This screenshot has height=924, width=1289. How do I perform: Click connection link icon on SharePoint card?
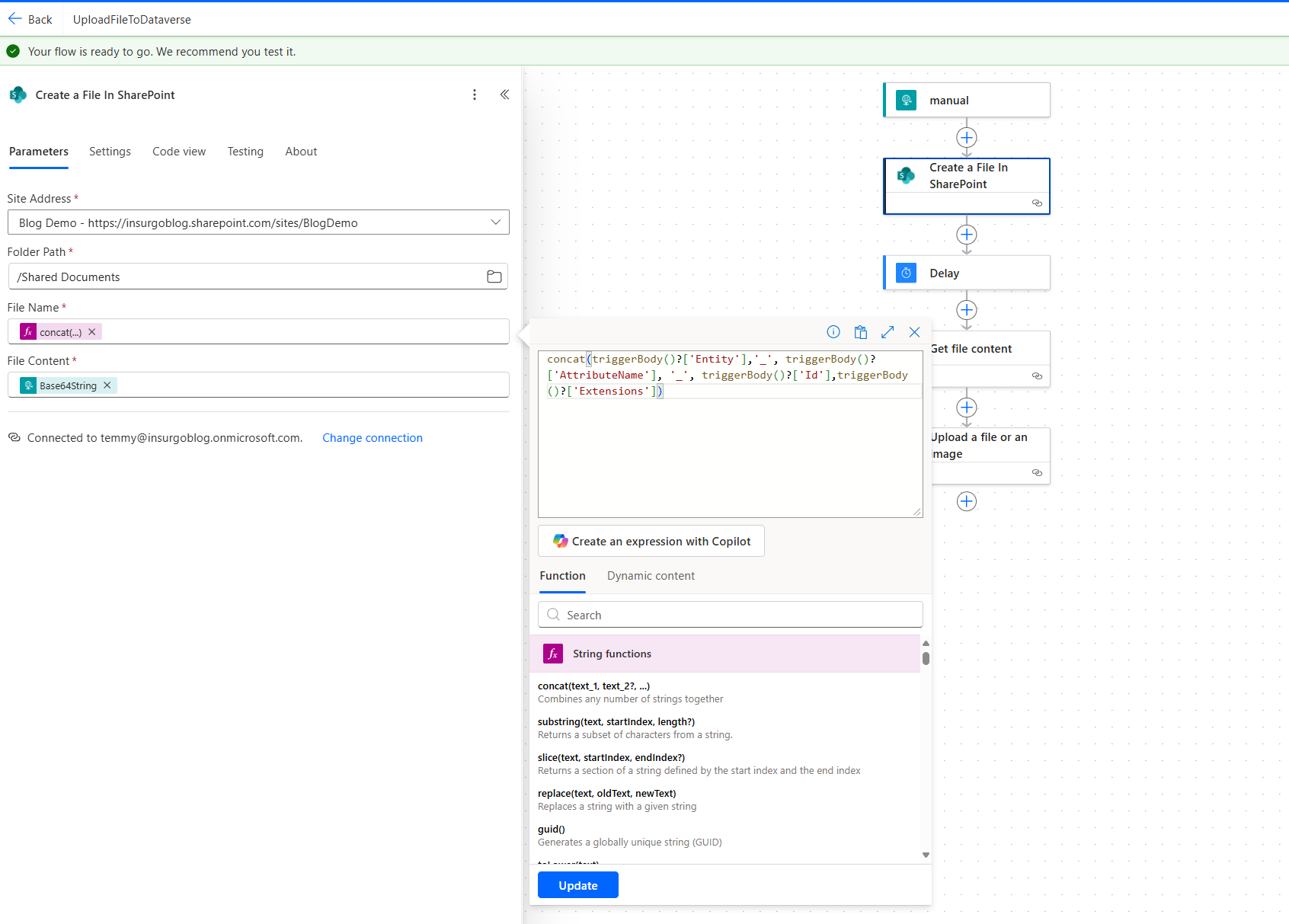tap(1037, 203)
